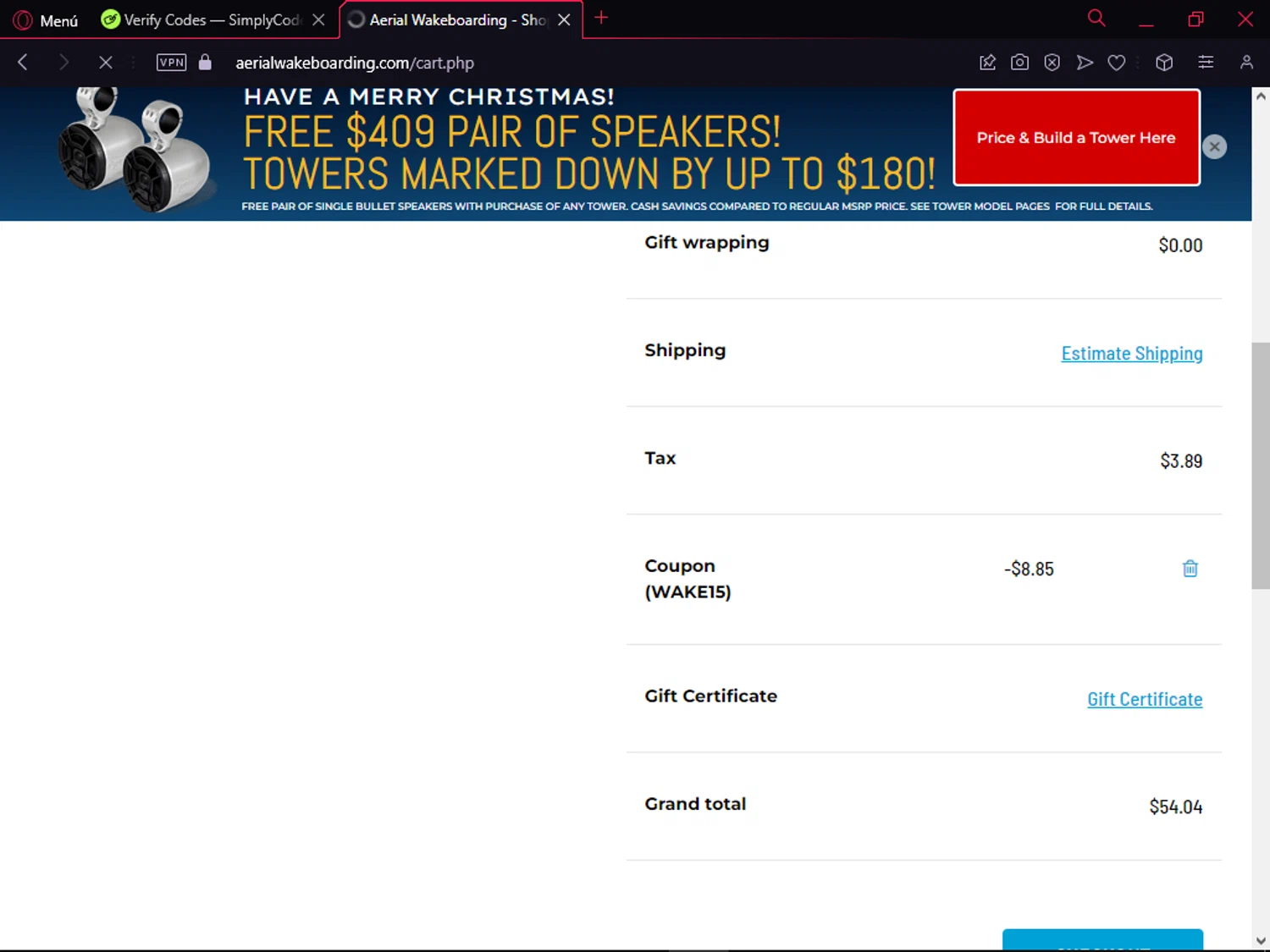Close the Opera browser window

click(x=1245, y=19)
